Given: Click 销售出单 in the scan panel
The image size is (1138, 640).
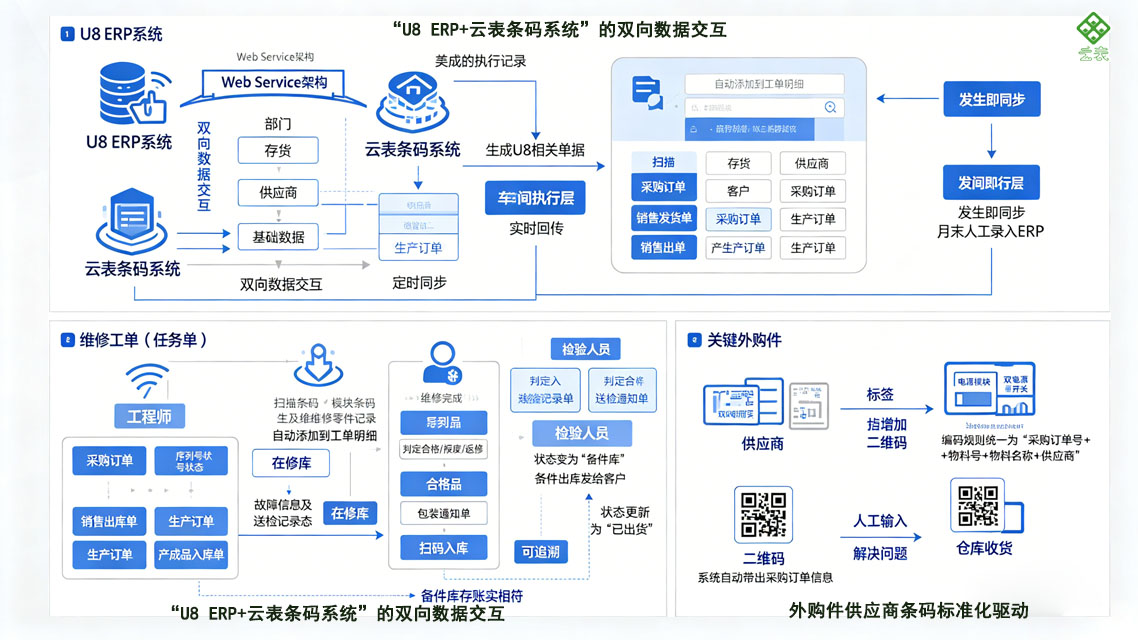Looking at the screenshot, I should [663, 247].
